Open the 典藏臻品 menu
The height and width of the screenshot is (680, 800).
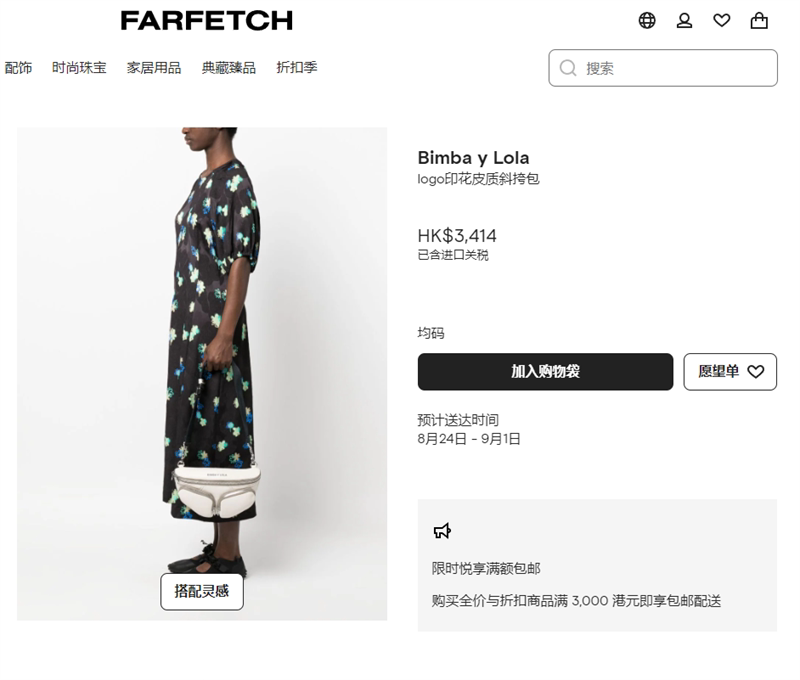[229, 67]
